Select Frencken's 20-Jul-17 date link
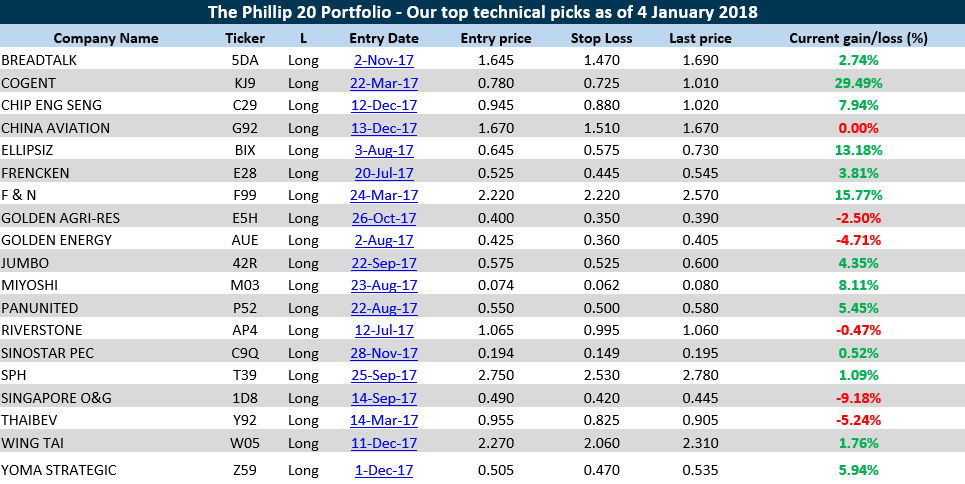This screenshot has height=484, width=965. click(x=384, y=173)
